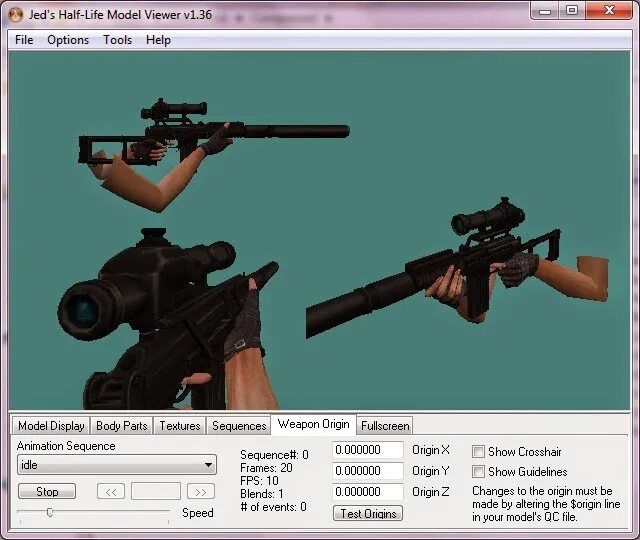Stop the animation playback
Screen dimensions: 640x540
(x=47, y=491)
